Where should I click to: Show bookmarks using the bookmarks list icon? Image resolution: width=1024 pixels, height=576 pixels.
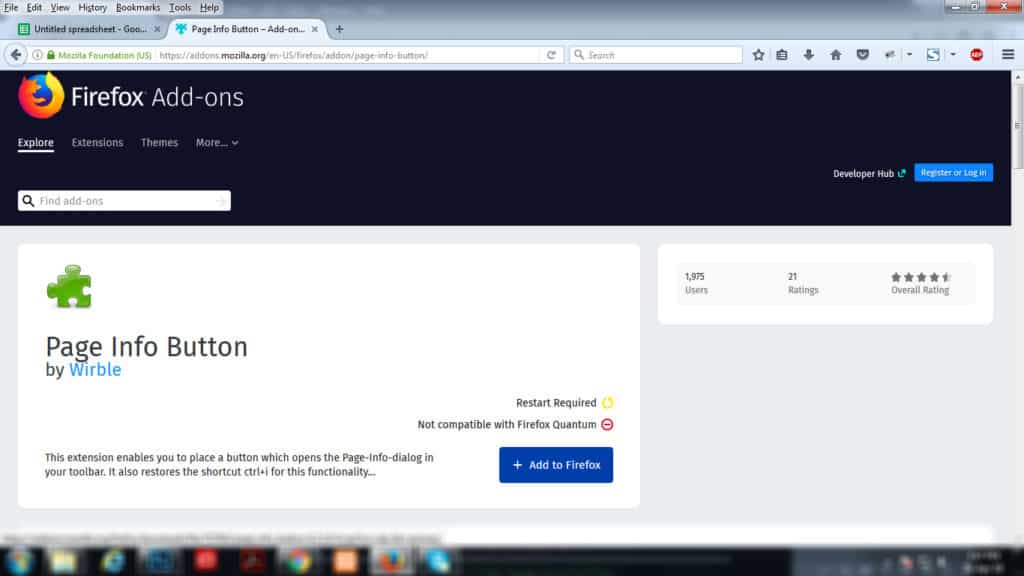pos(782,55)
